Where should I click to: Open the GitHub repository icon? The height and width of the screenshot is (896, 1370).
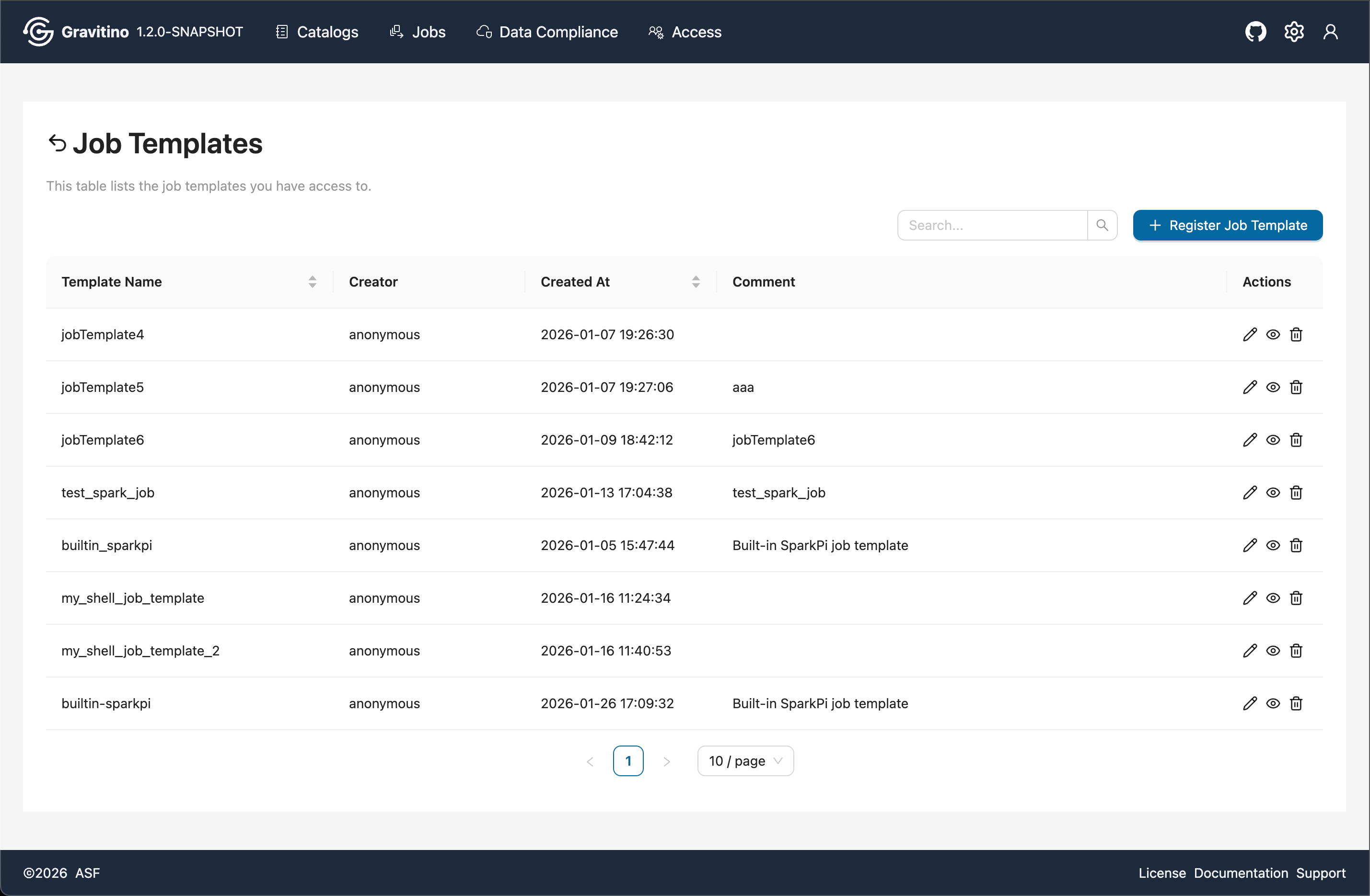(x=1255, y=32)
